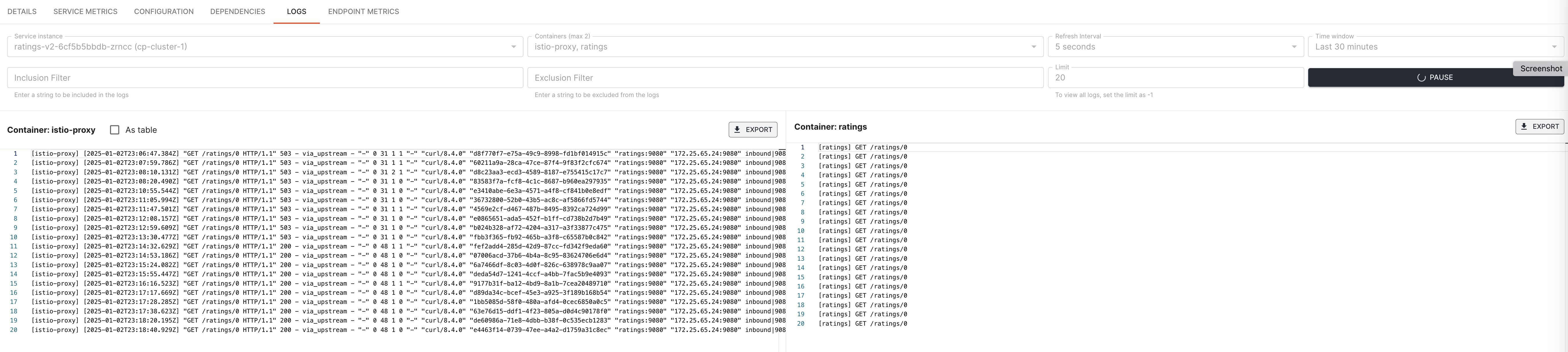Click line number 5 in istio-proxy log

pos(15,191)
